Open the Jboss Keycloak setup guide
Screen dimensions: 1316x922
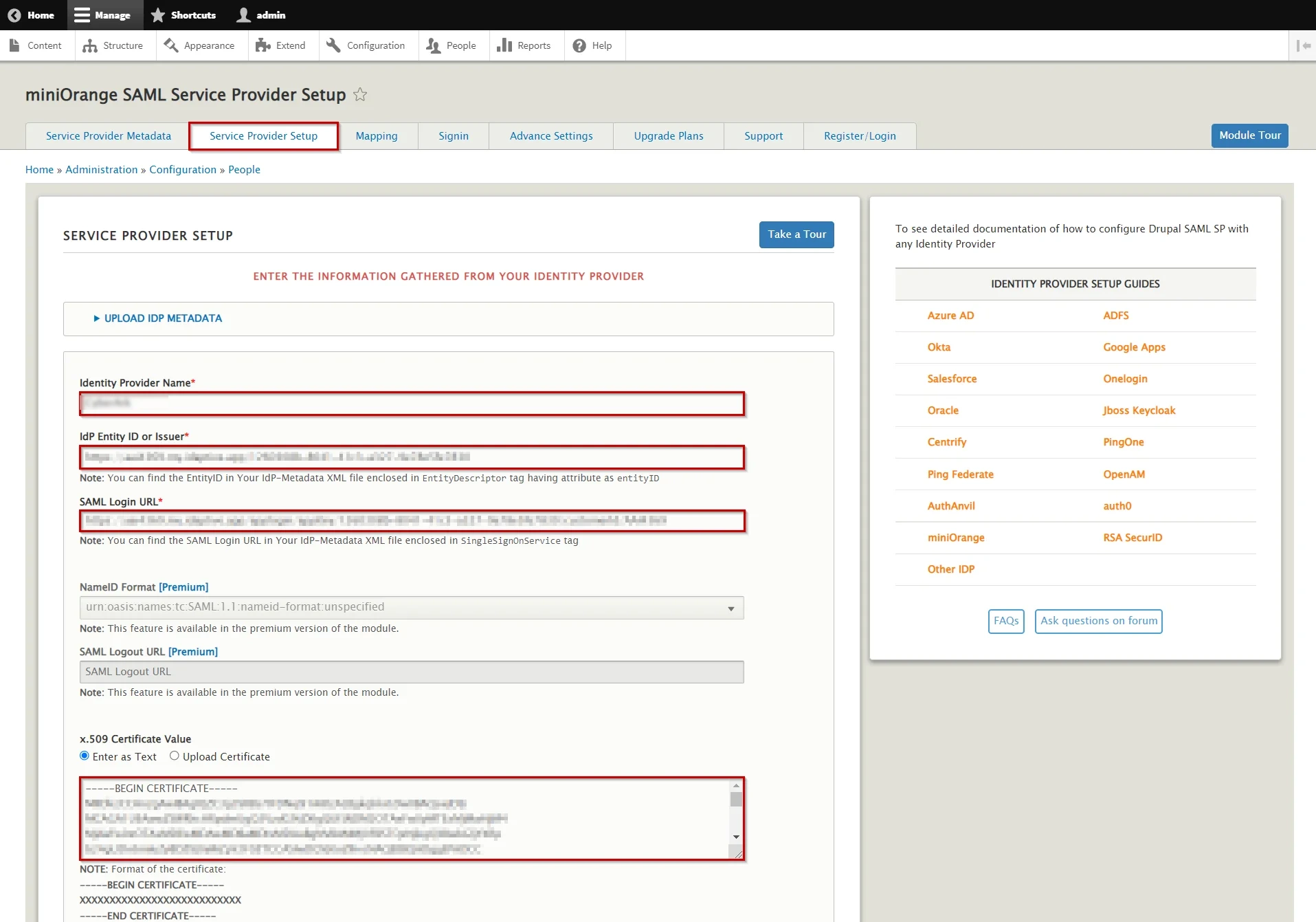pos(1139,410)
